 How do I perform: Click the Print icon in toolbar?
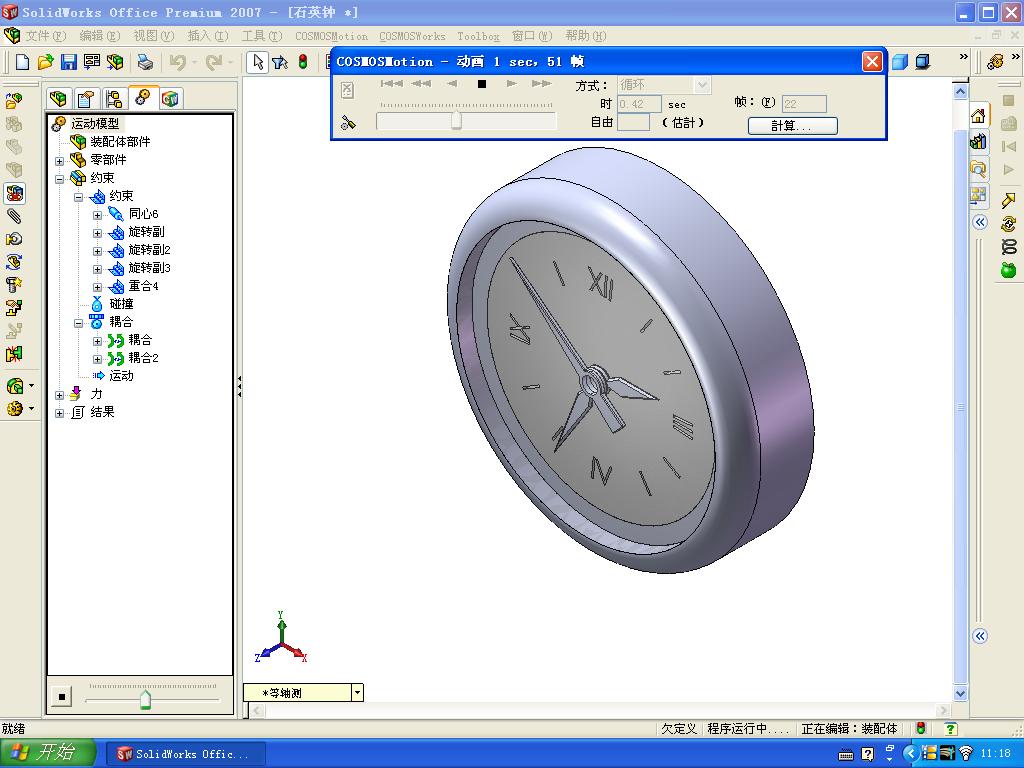[145, 62]
